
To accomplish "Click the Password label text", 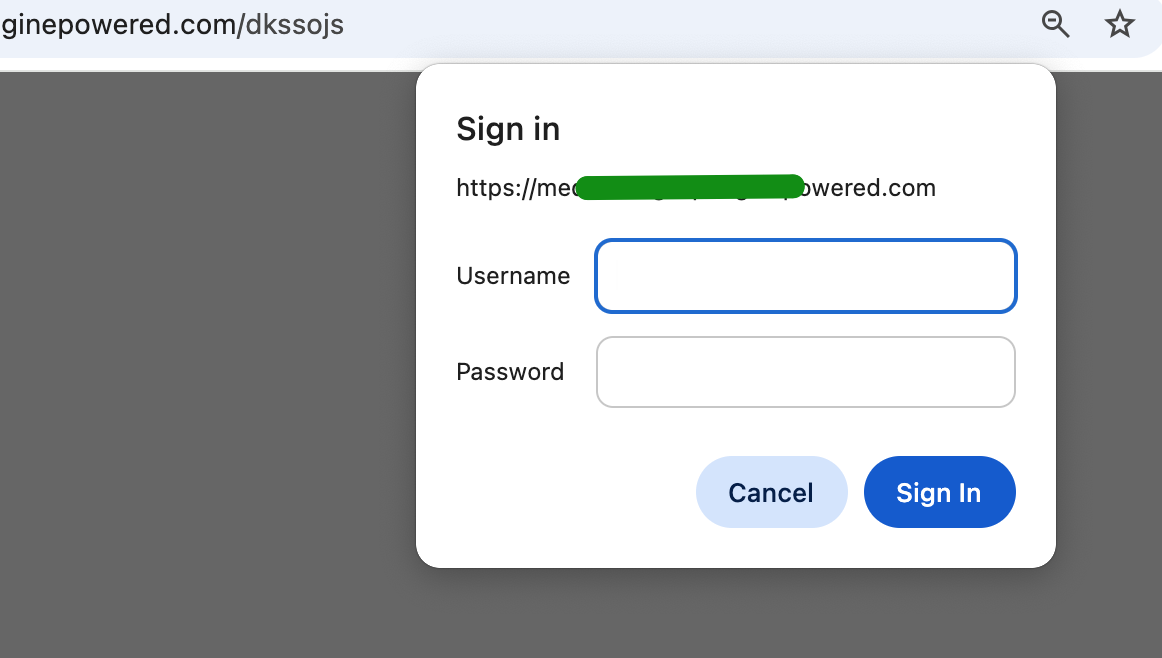I will (x=511, y=372).
